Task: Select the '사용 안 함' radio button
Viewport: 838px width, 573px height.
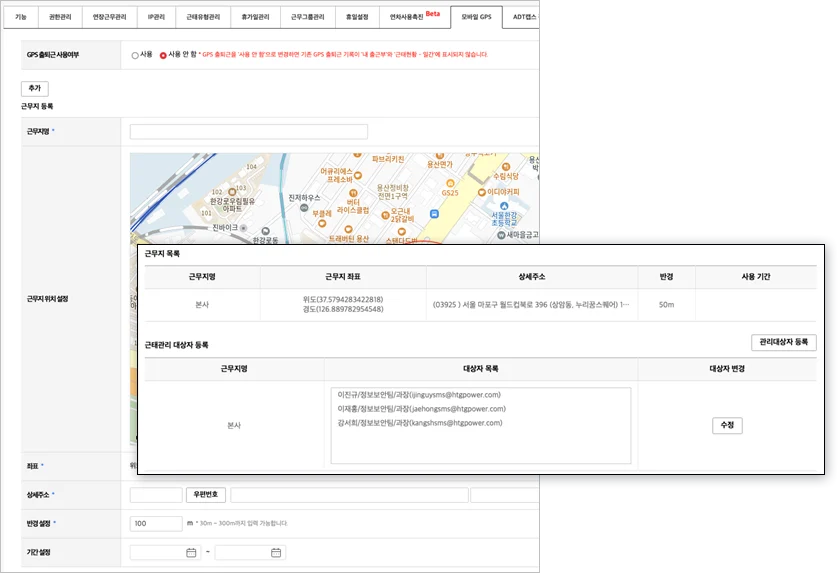Action: coord(163,55)
